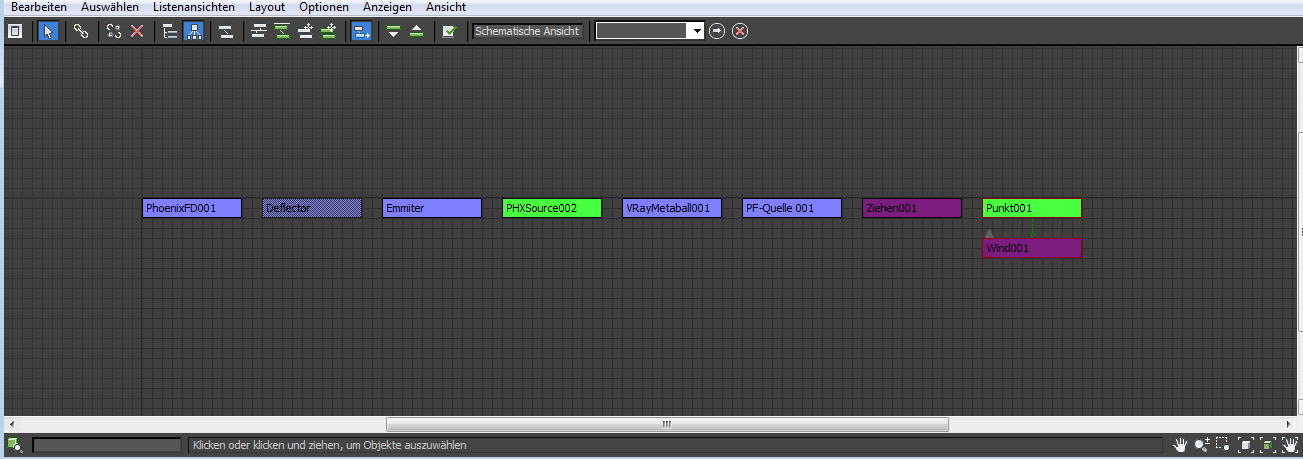Open the Anzeigen menu
The height and width of the screenshot is (459, 1303).
(387, 7)
